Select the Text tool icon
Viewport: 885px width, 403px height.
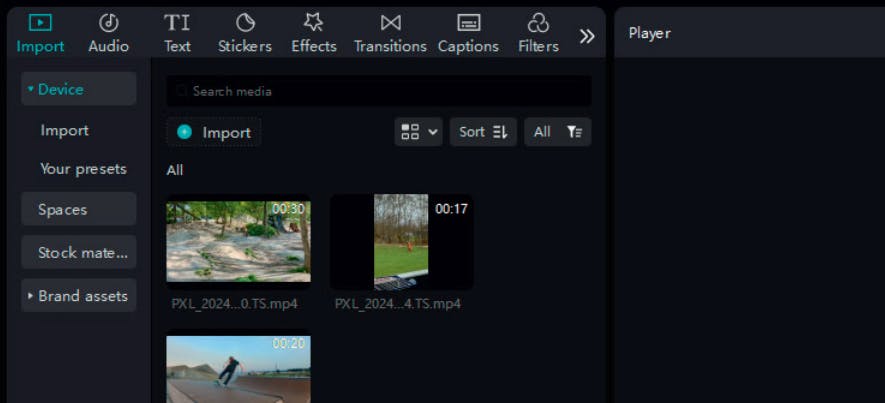coord(177,23)
